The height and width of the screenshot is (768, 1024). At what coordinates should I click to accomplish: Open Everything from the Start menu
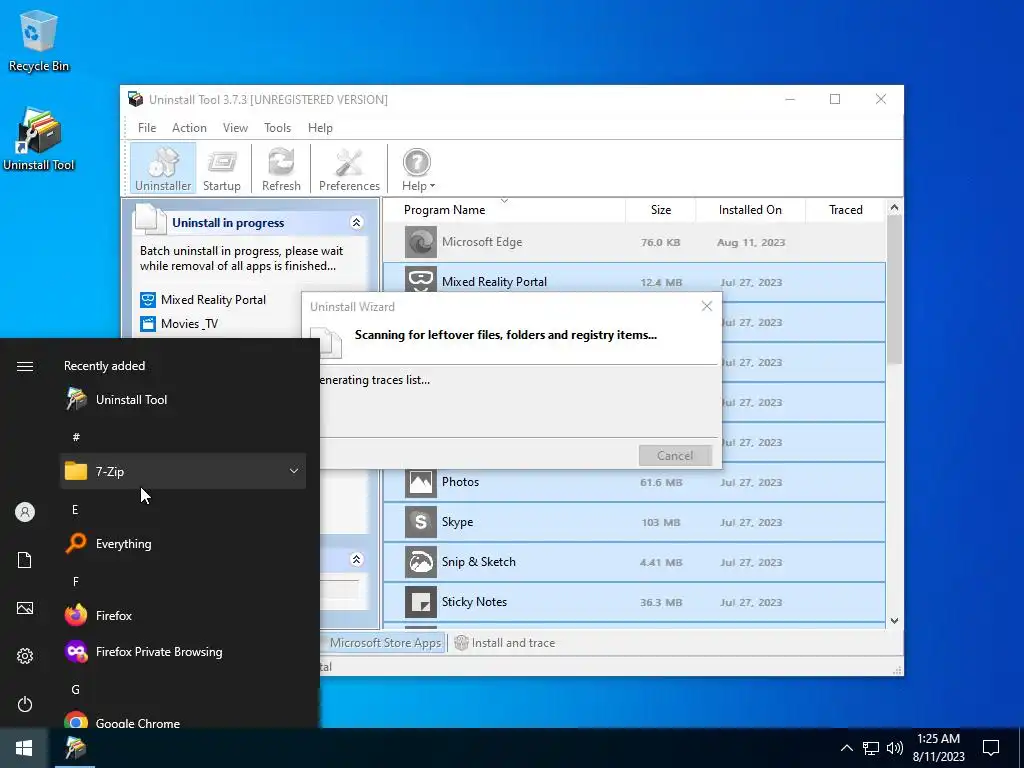point(183,543)
